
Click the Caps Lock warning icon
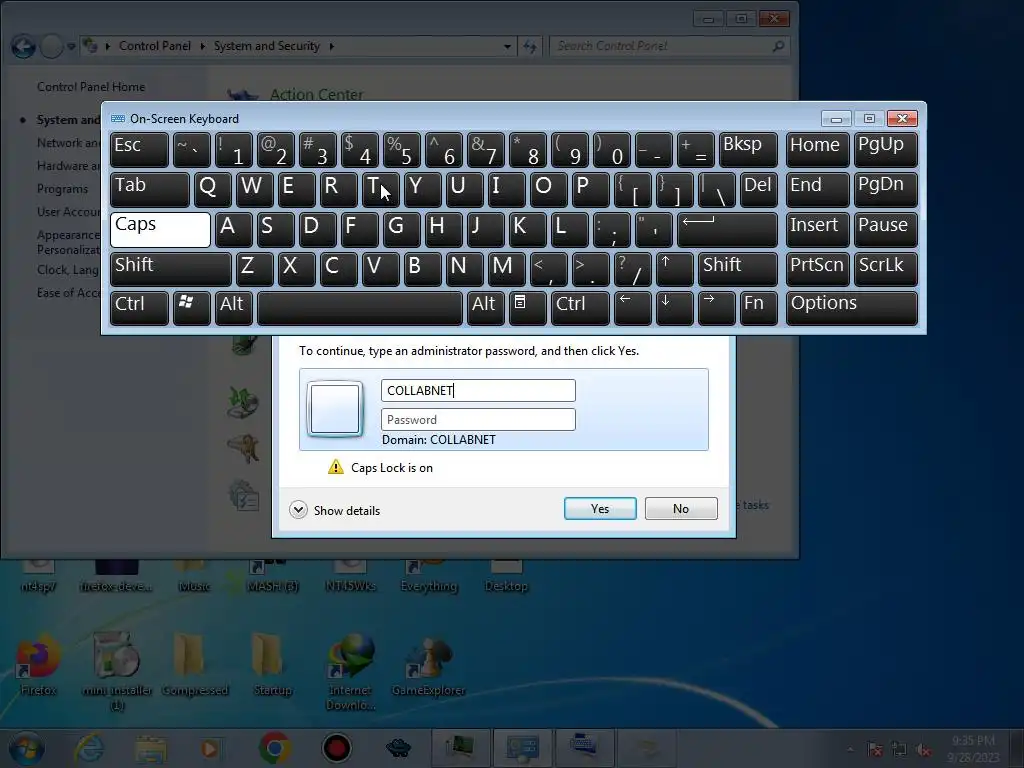click(x=336, y=467)
